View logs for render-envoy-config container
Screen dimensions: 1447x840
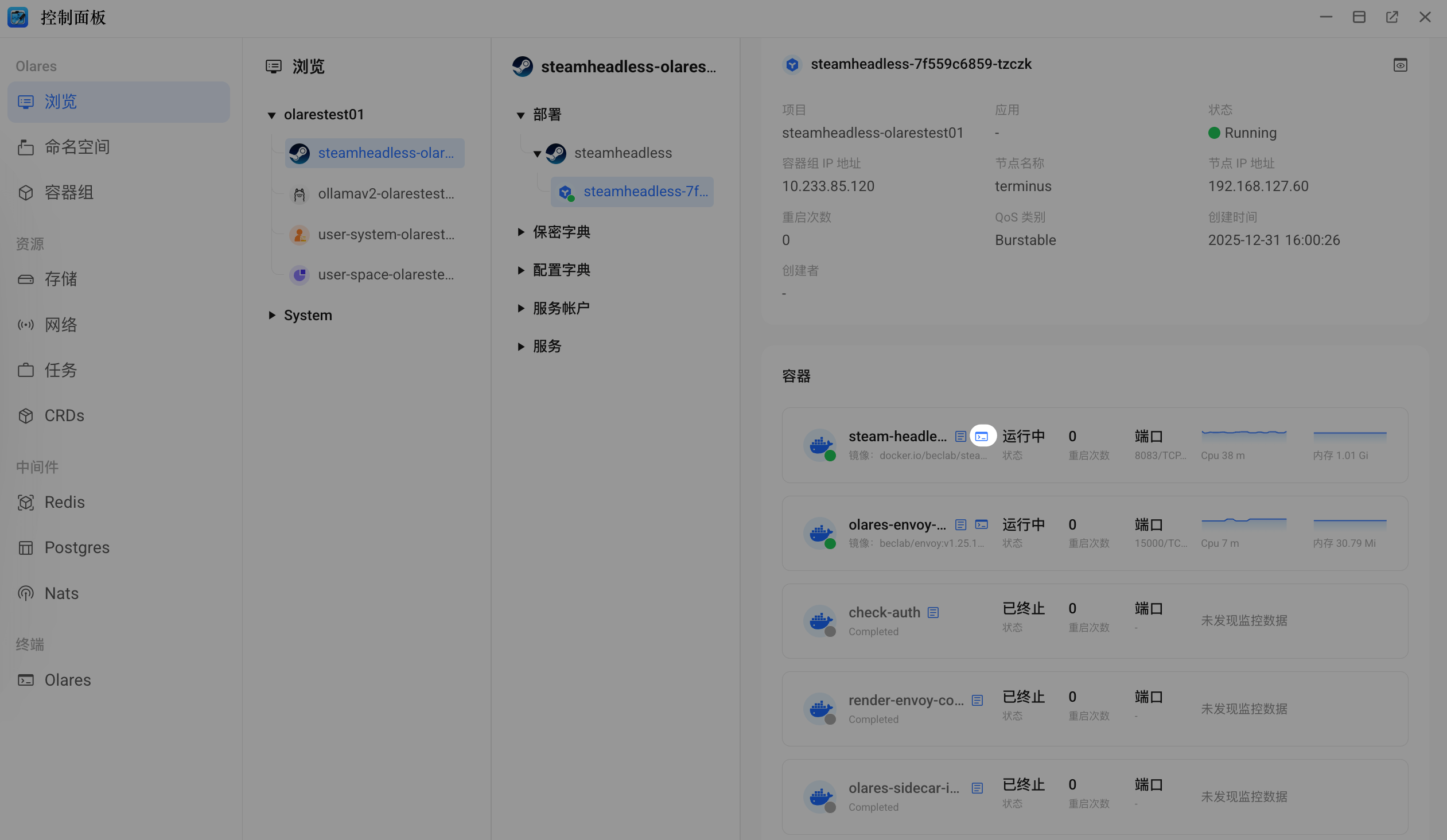pyautogui.click(x=977, y=701)
